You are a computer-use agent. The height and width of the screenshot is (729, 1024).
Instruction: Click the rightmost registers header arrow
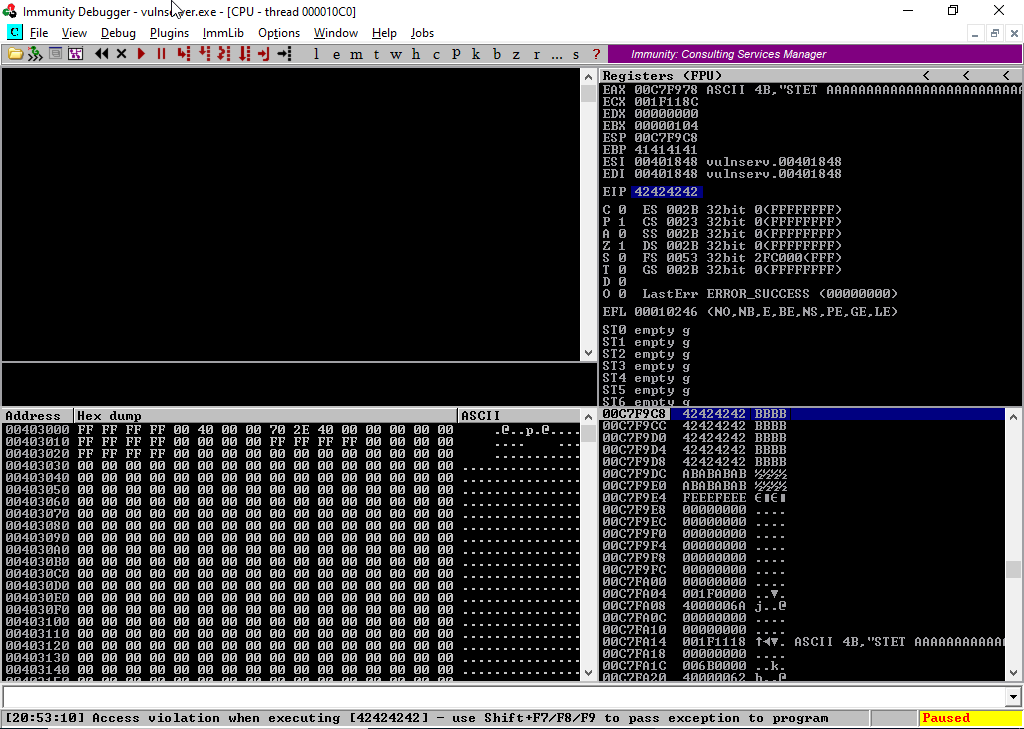click(x=1005, y=76)
